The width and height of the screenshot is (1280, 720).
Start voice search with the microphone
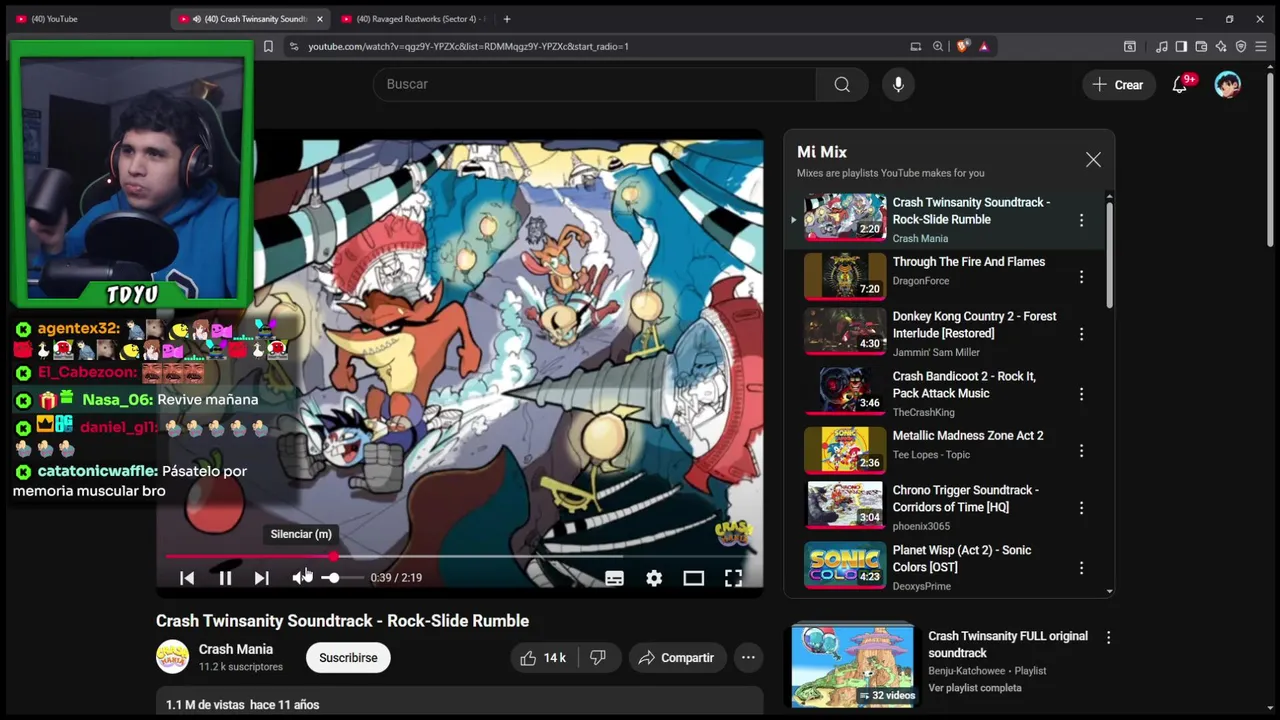(x=898, y=84)
